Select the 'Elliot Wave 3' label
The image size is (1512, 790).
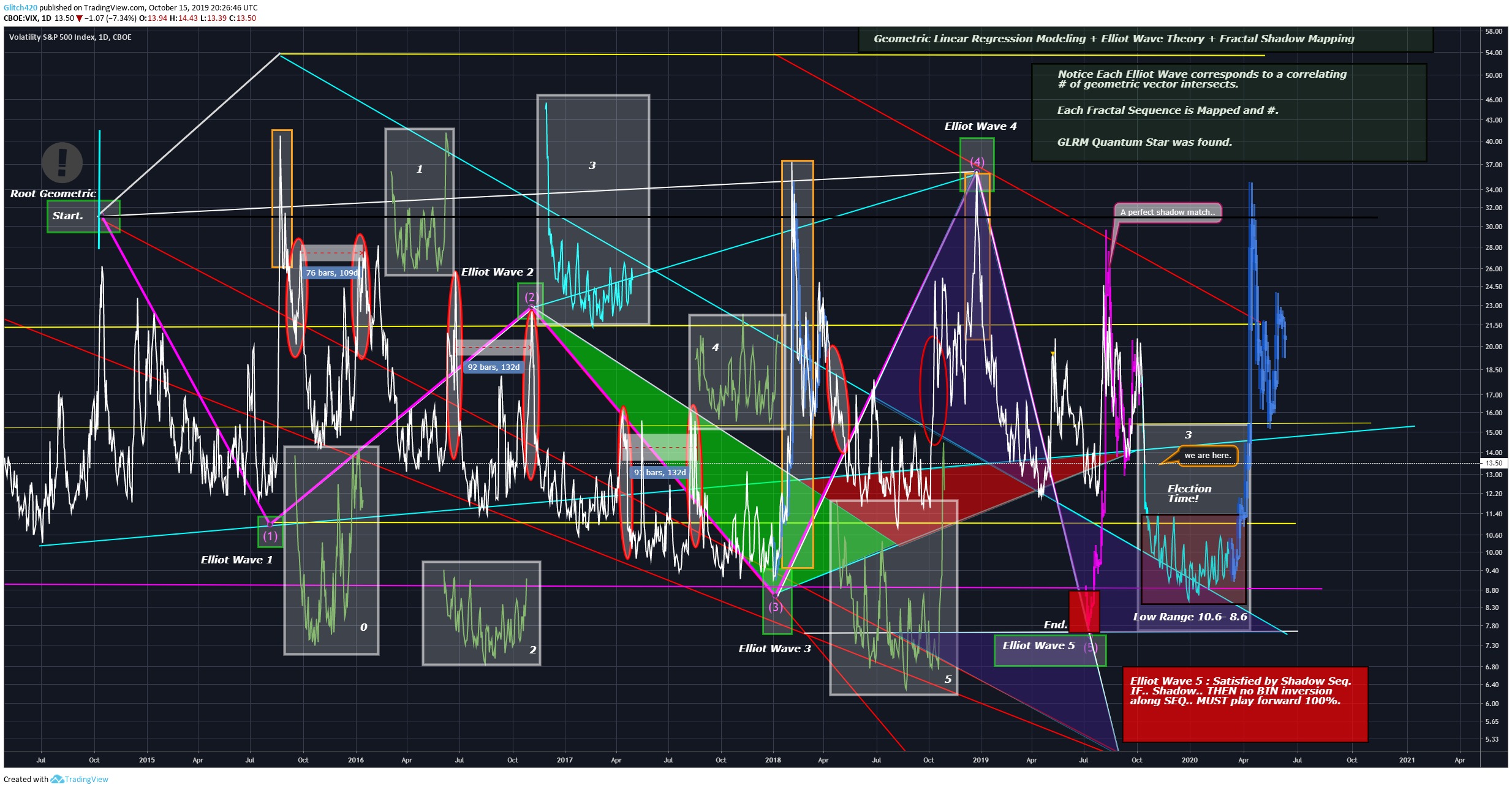[774, 649]
